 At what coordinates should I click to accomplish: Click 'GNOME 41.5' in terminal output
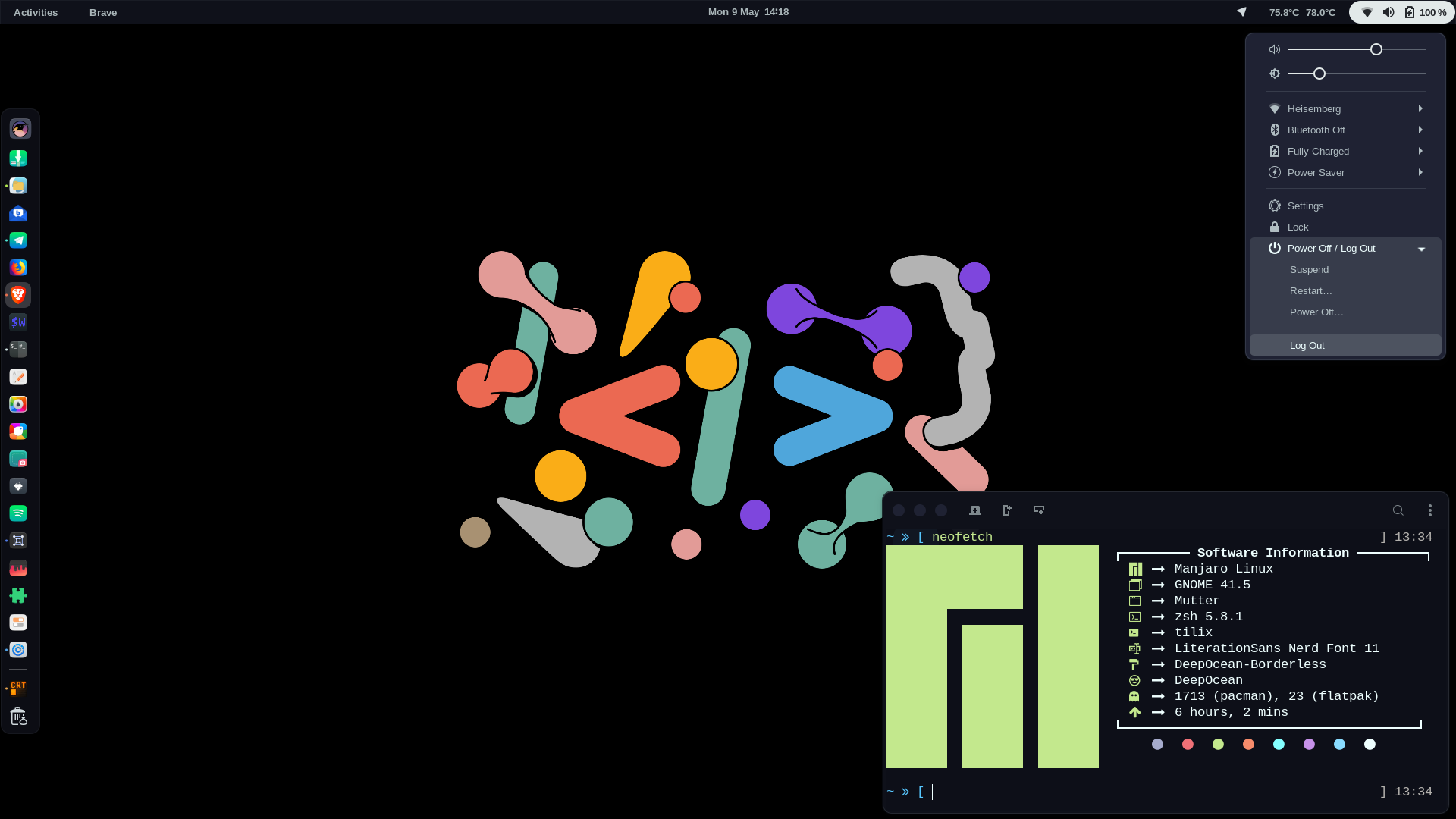tap(1213, 585)
